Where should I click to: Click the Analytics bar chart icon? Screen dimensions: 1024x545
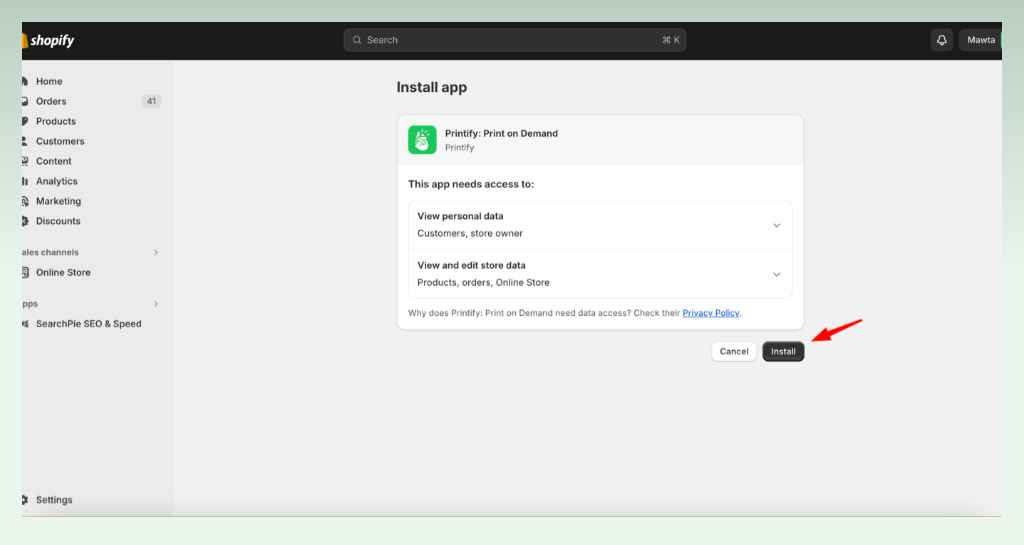[25, 181]
